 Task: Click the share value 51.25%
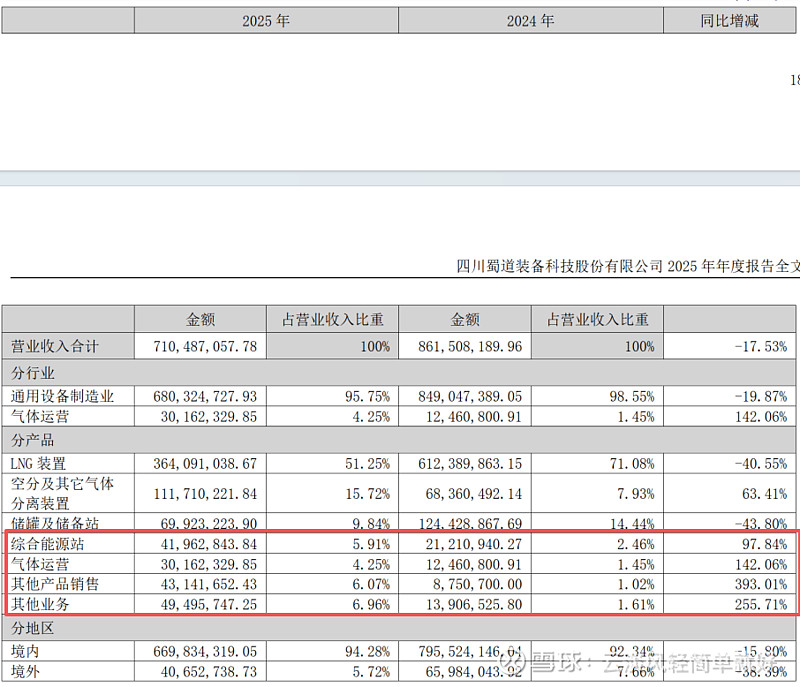coord(367,464)
